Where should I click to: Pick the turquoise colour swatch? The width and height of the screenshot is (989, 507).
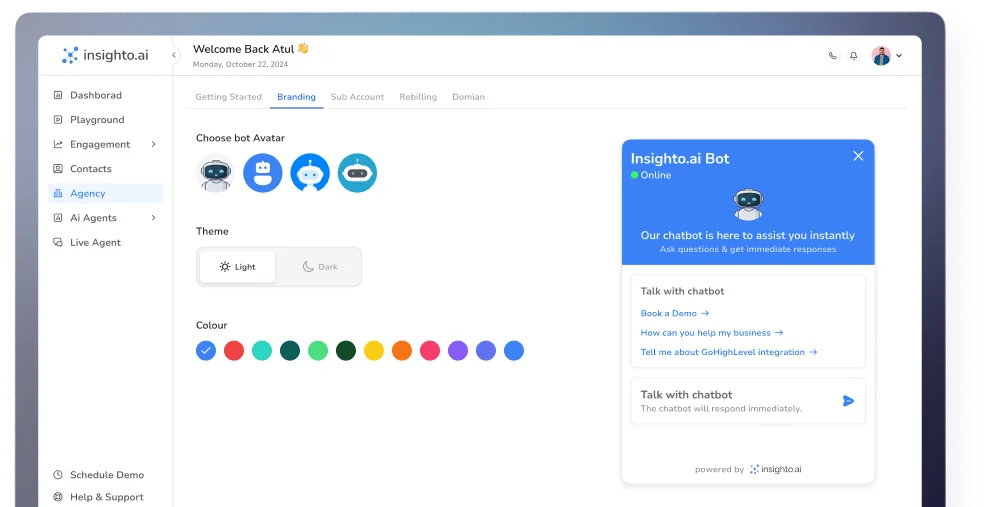pos(262,351)
